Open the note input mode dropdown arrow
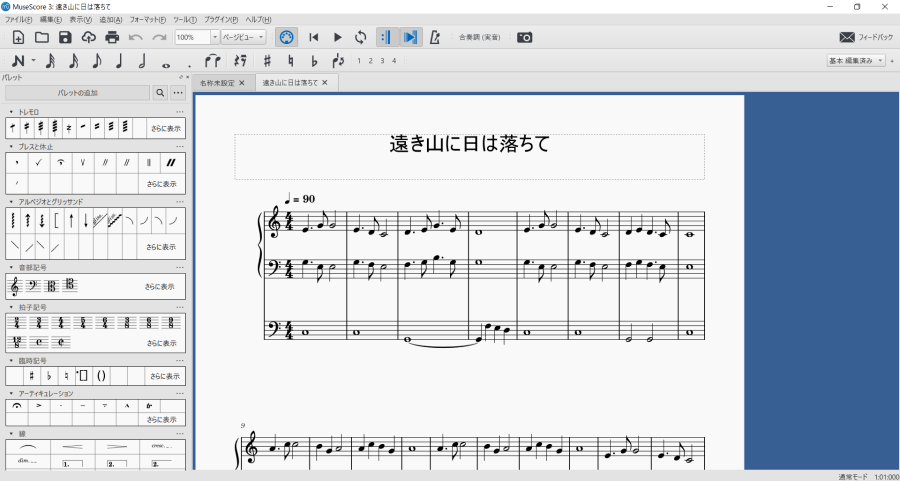This screenshot has width=900, height=481. point(33,60)
